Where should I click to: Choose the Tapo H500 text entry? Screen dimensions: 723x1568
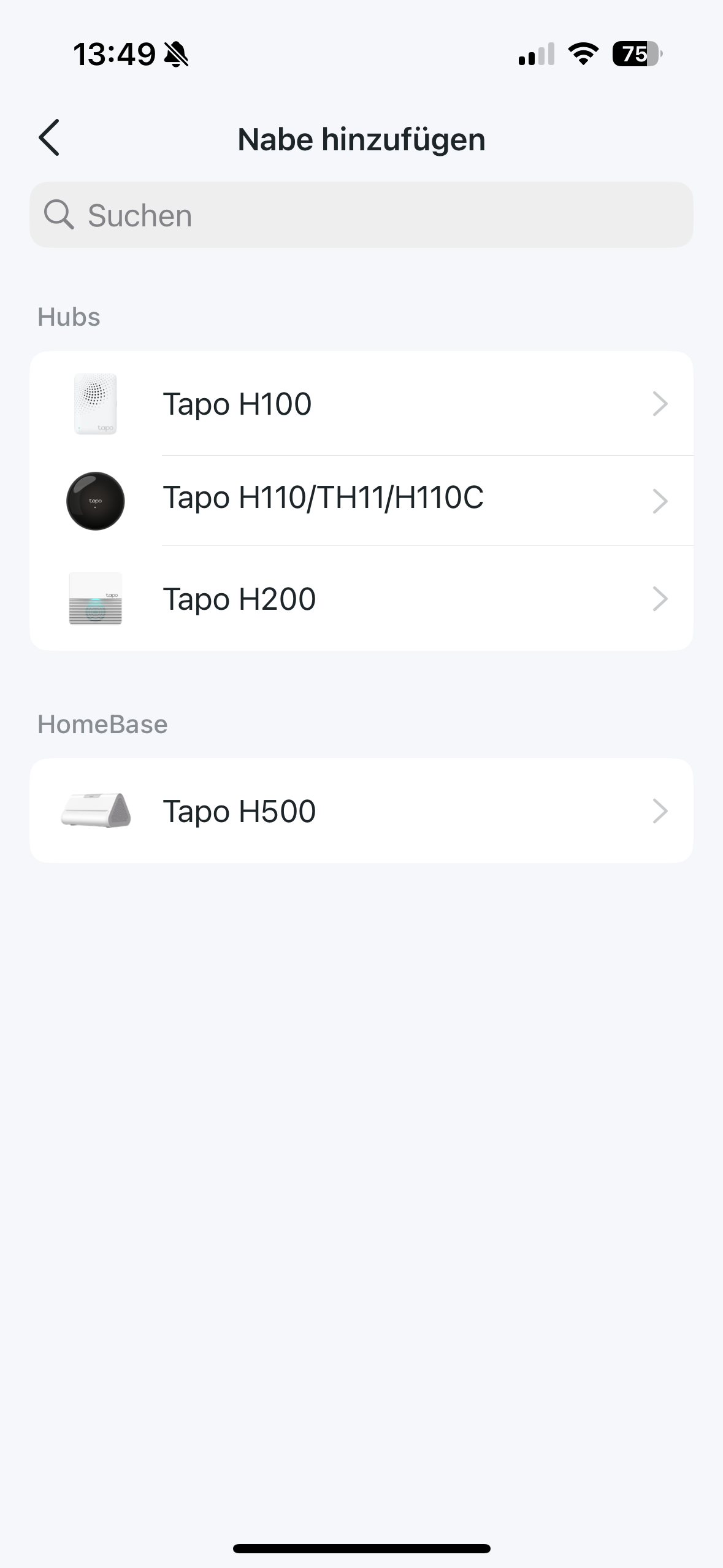[x=239, y=812]
